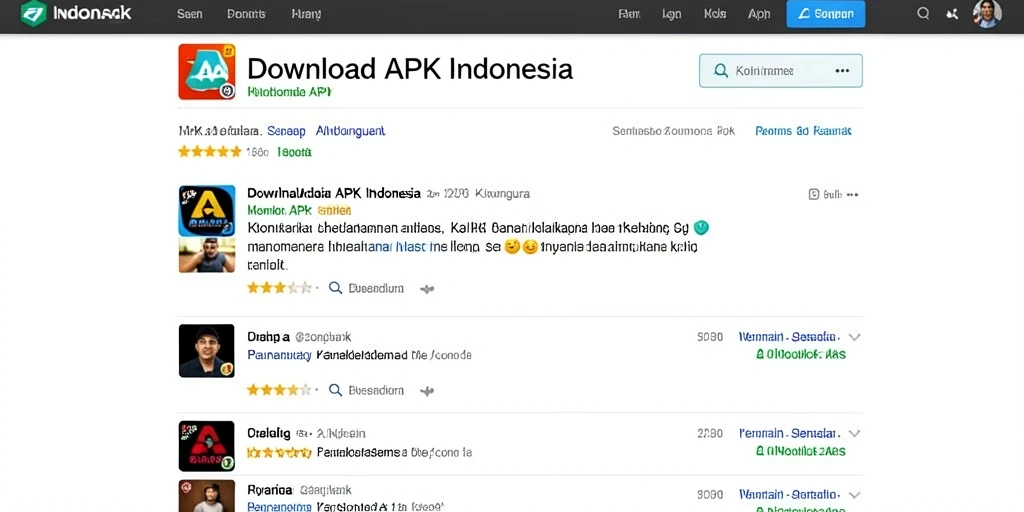
Task: Select the 'Aph' top-right nav item
Action: pos(759,14)
